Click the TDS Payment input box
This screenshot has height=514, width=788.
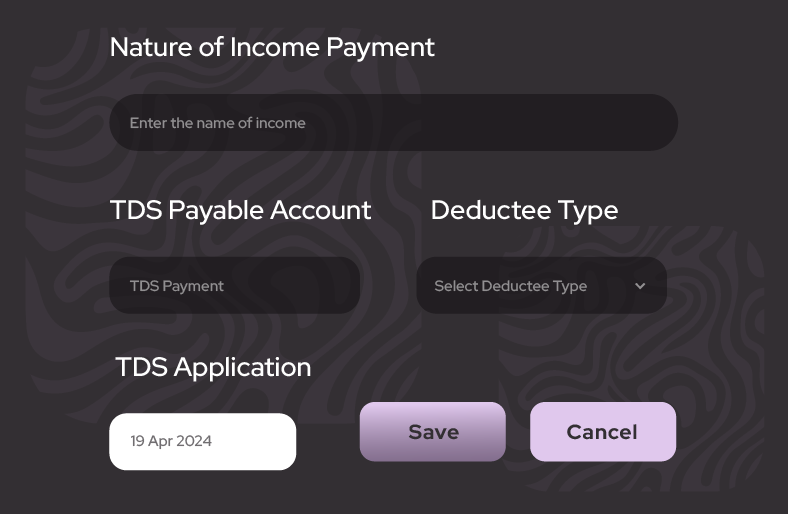[x=234, y=286]
